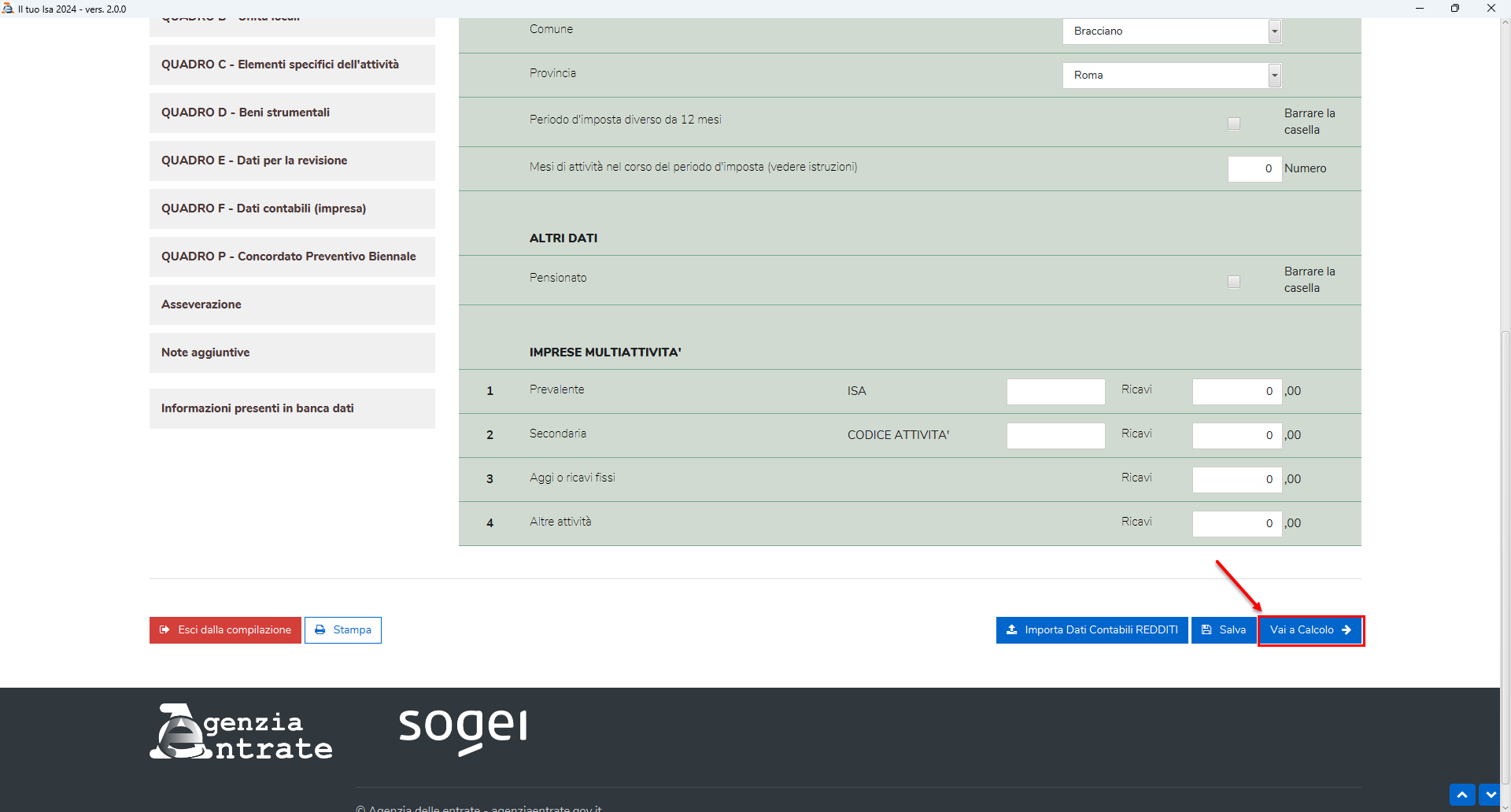1511x812 pixels.
Task: Open QUADRO P - Concordato Preventivo Biennale
Action: click(x=292, y=257)
